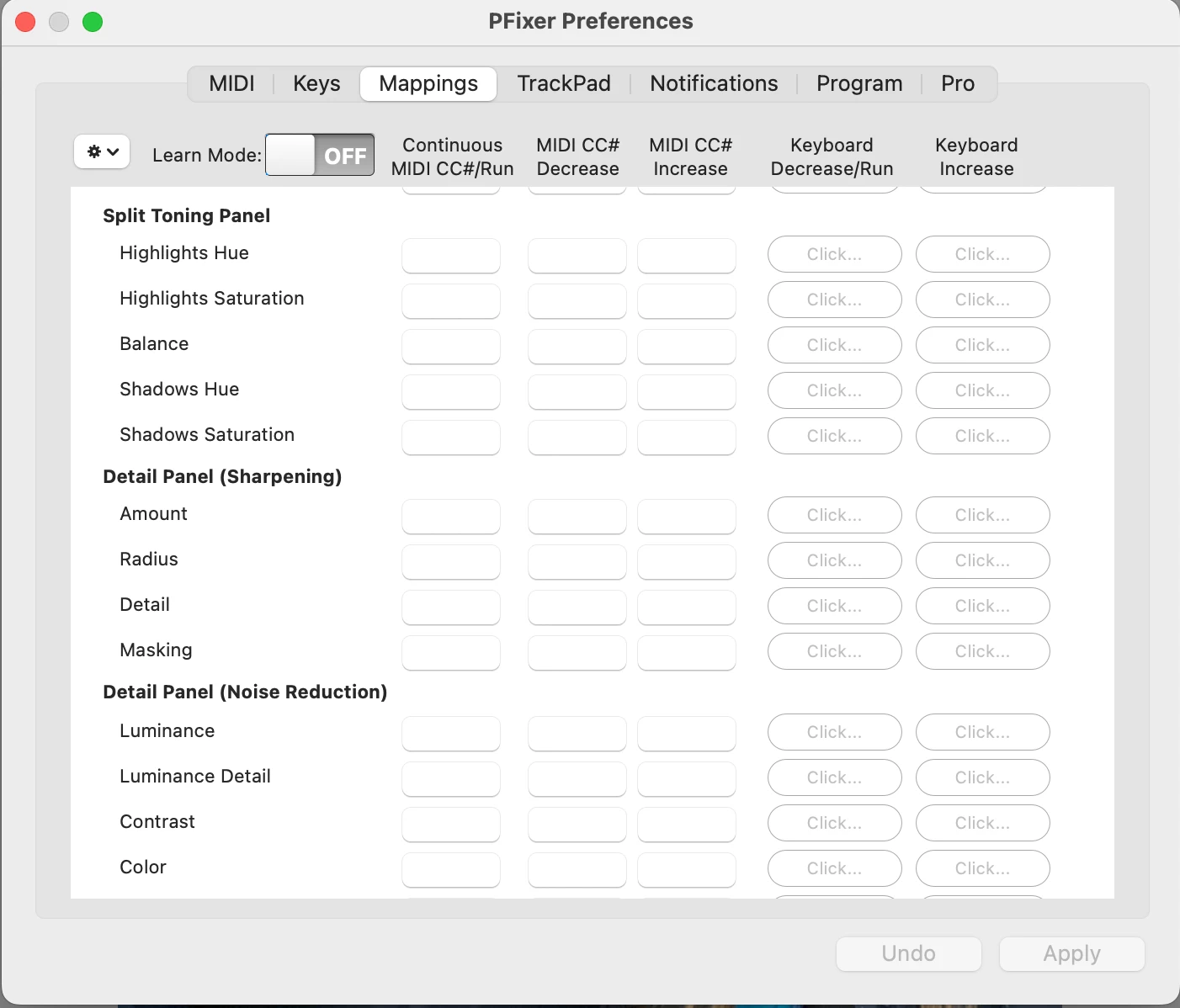Select the Mappings tab

(x=428, y=83)
